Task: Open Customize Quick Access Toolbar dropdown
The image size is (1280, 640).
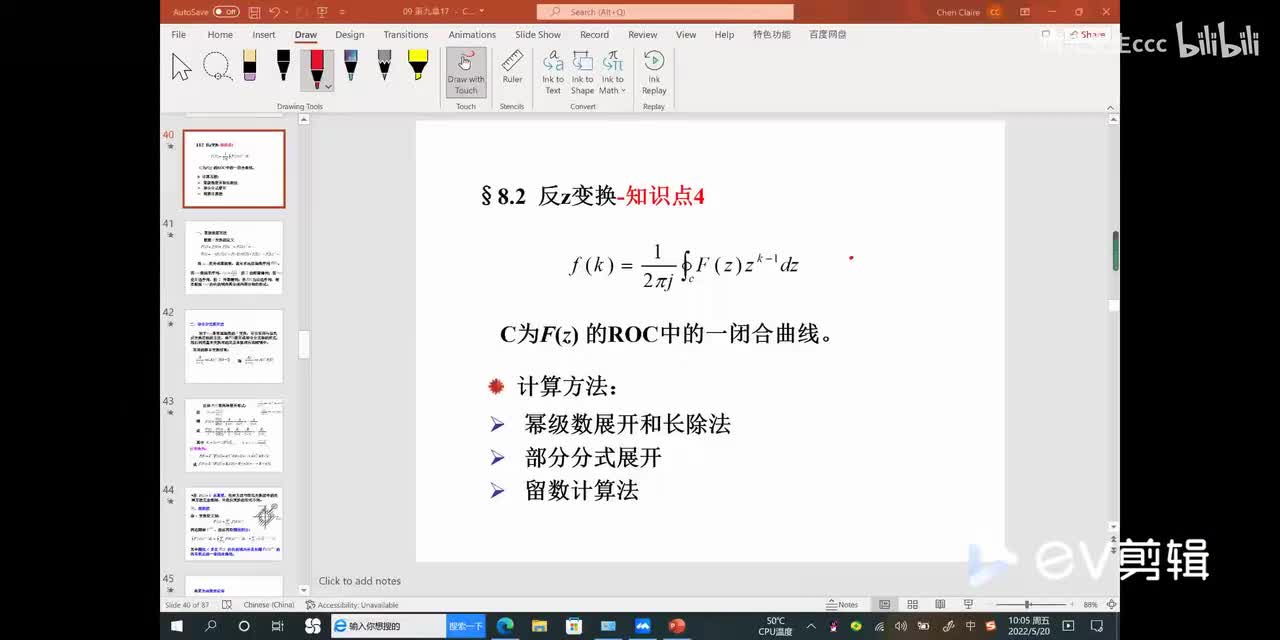Action: [x=340, y=12]
